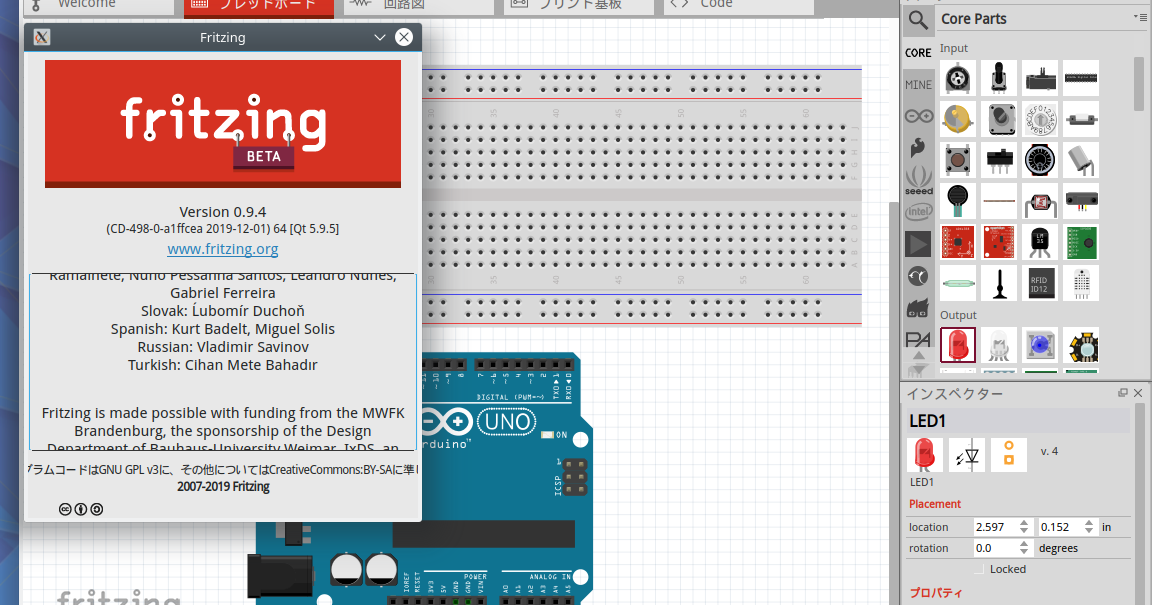
Task: Pick the tilt sensor part
Action: [1081, 160]
